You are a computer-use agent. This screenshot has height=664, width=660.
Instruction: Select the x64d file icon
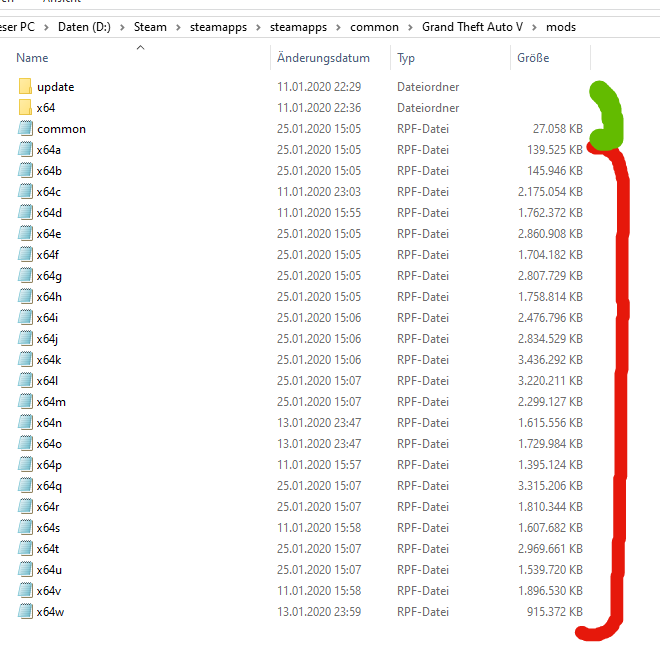[25, 212]
